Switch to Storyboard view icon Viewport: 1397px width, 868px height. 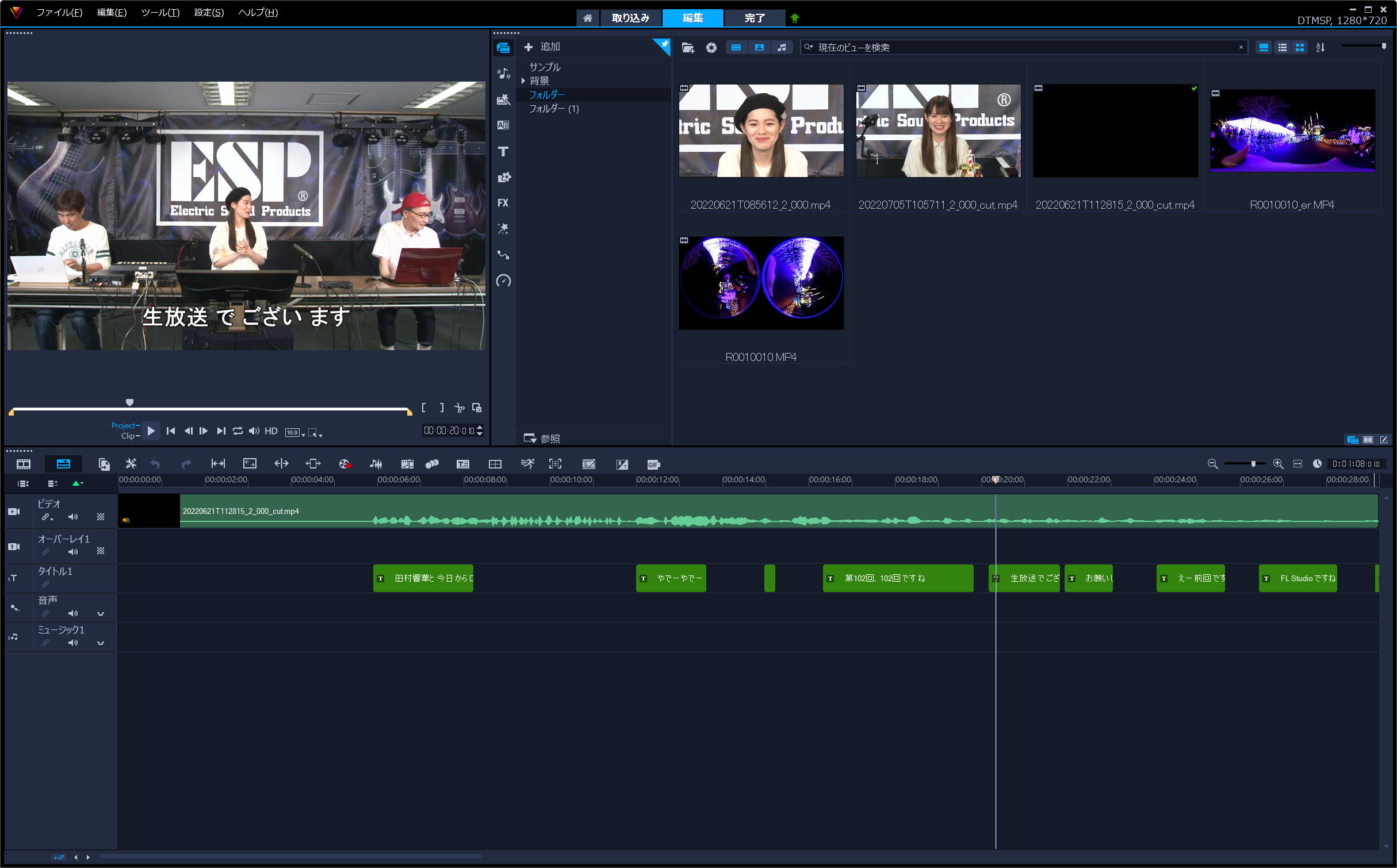[x=24, y=464]
